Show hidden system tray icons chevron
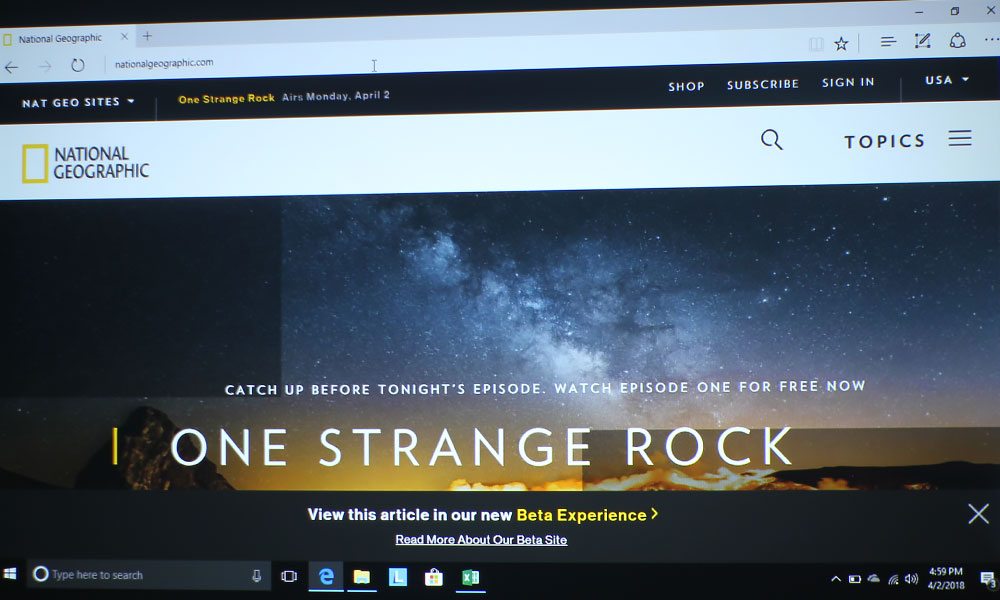Image resolution: width=1000 pixels, height=600 pixels. [835, 579]
